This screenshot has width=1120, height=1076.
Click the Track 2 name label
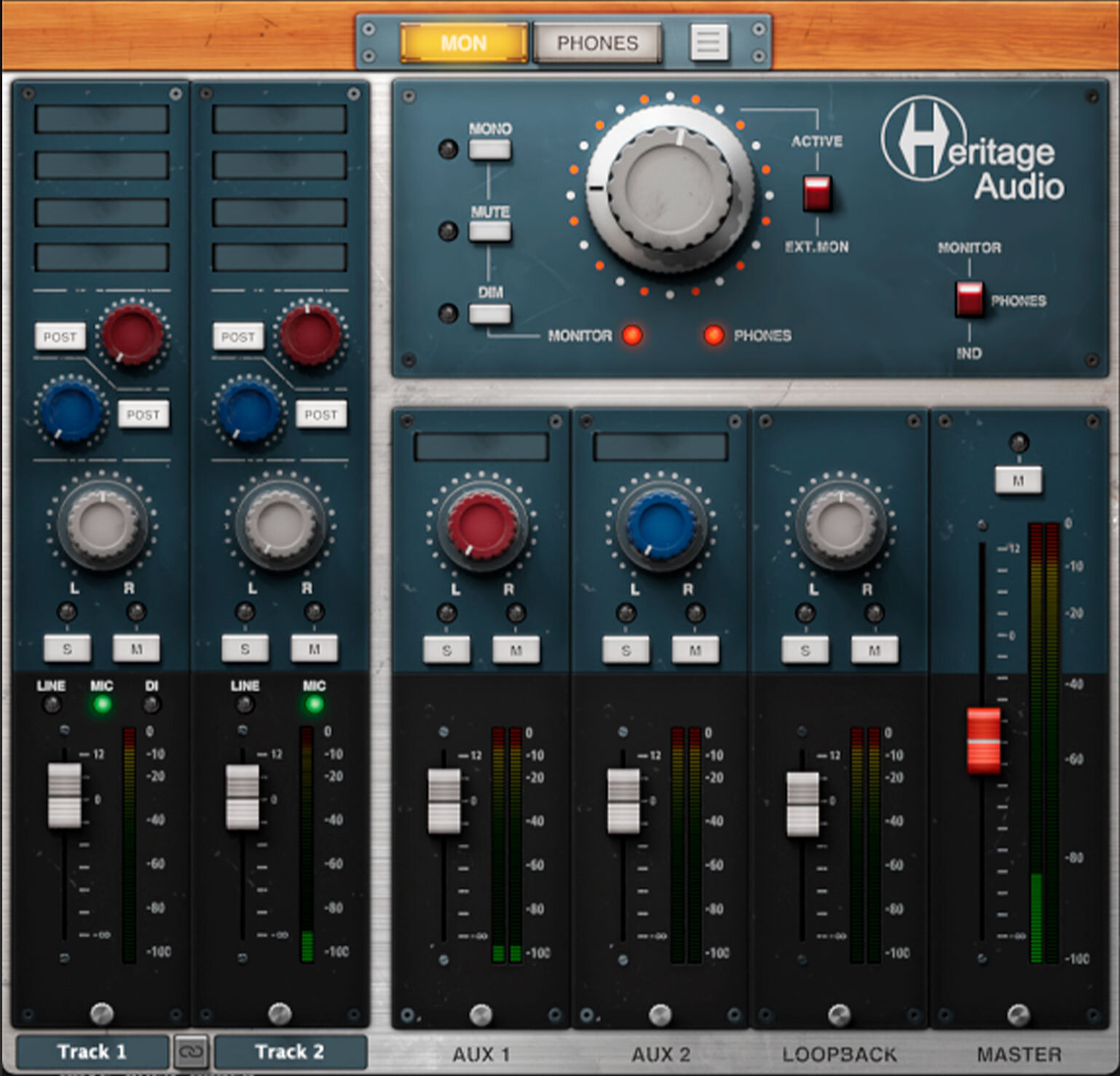tap(291, 1051)
